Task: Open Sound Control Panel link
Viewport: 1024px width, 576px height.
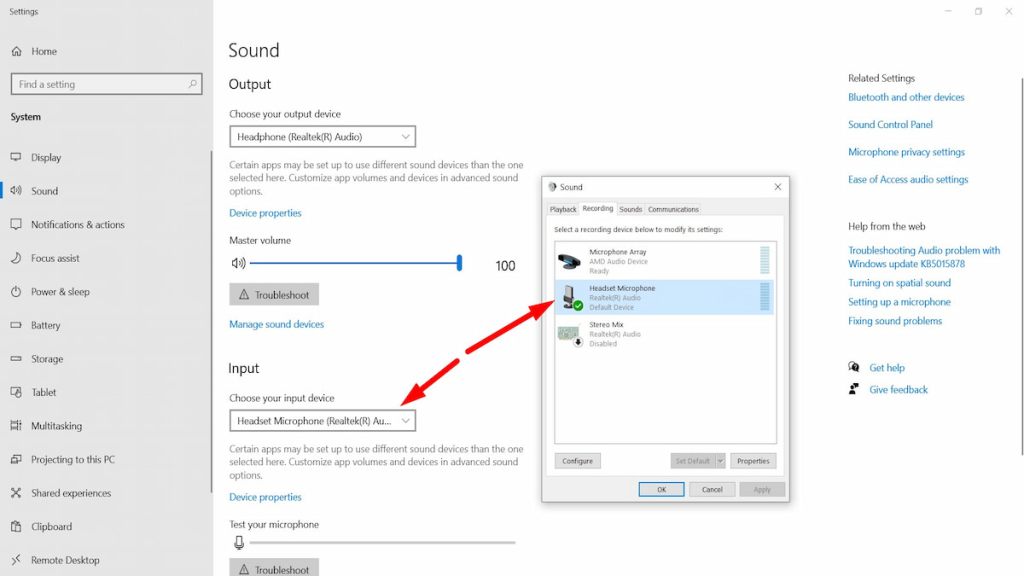Action: point(890,124)
